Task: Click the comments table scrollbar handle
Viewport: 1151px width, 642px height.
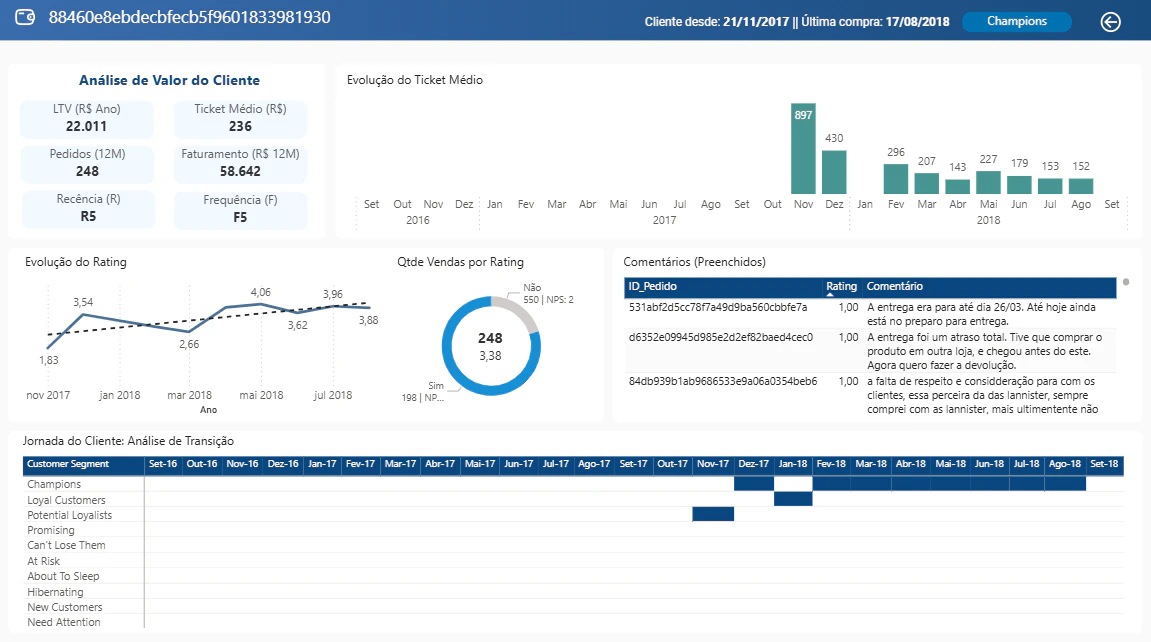Action: click(x=1126, y=282)
